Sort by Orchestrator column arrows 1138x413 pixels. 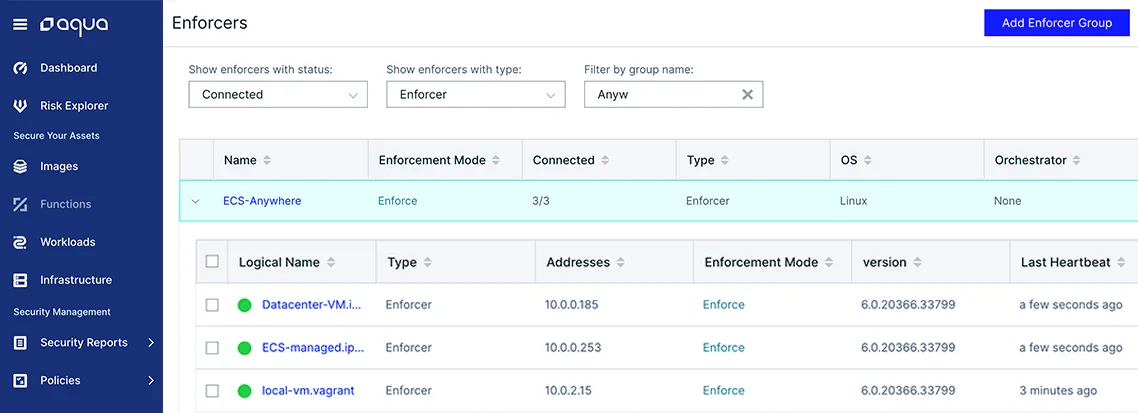1076,160
